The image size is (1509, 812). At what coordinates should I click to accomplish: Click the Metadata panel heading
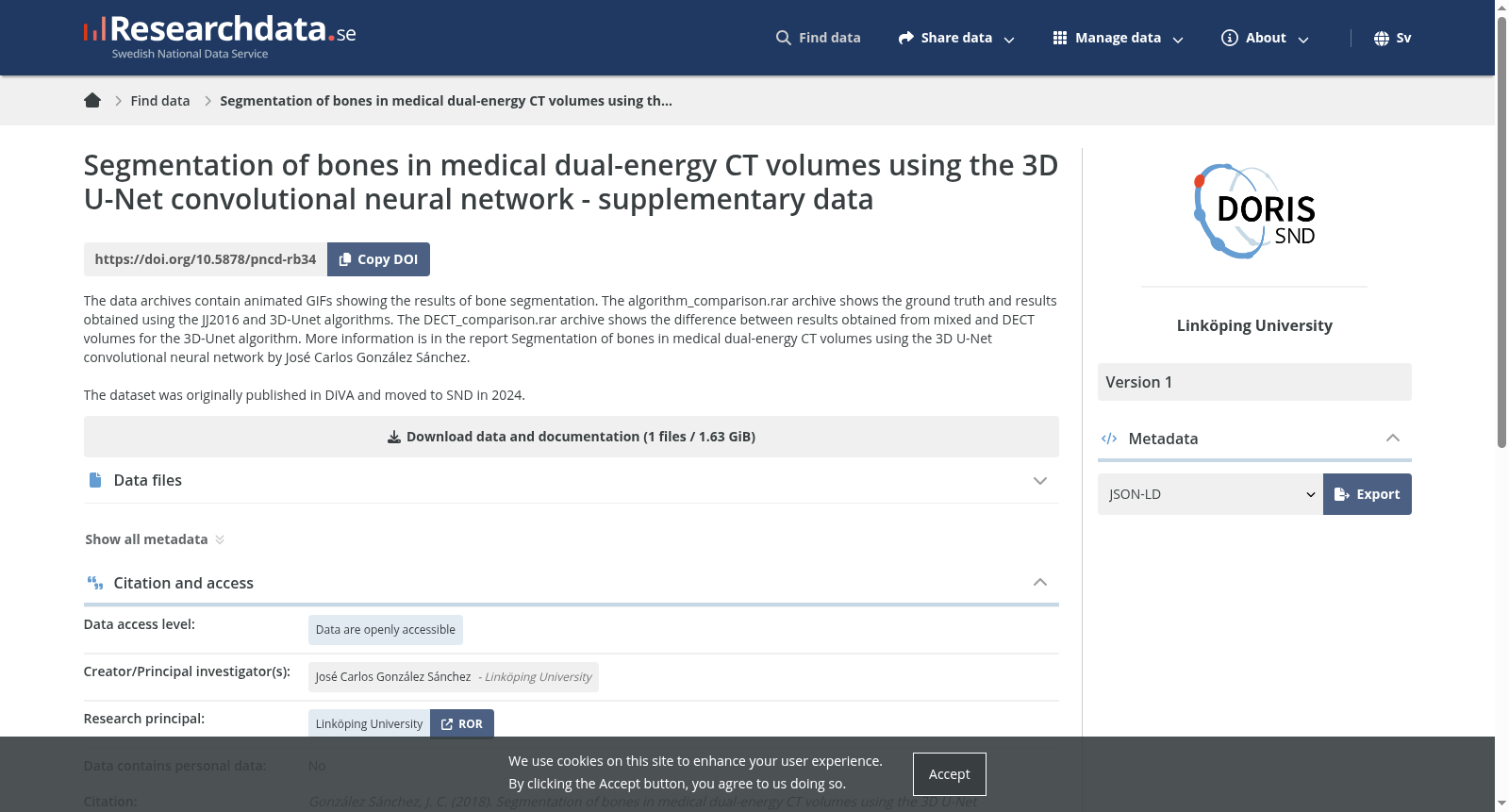[1163, 439]
